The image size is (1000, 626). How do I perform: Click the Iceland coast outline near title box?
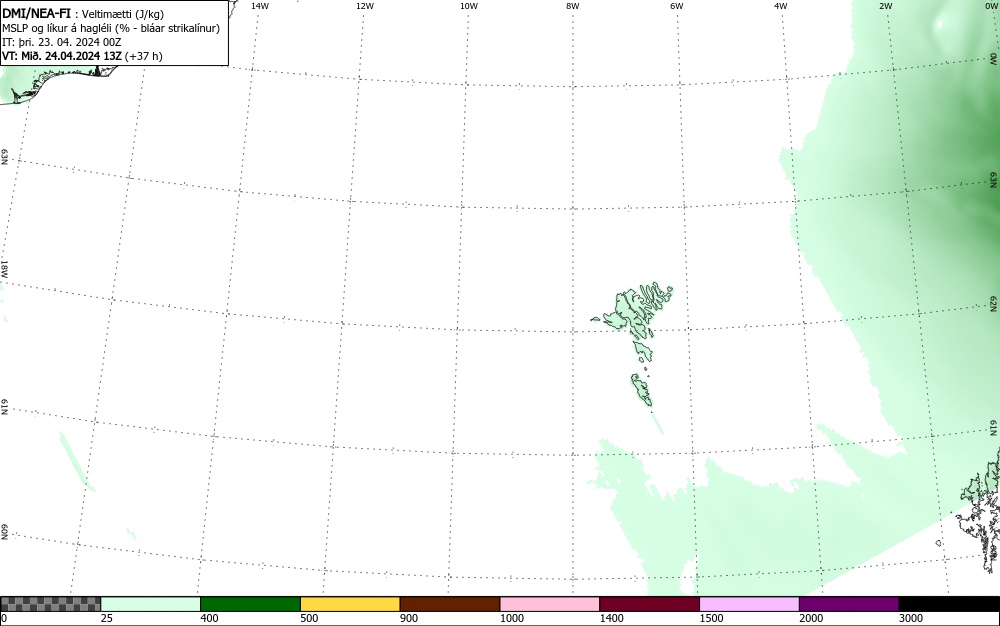click(57, 83)
